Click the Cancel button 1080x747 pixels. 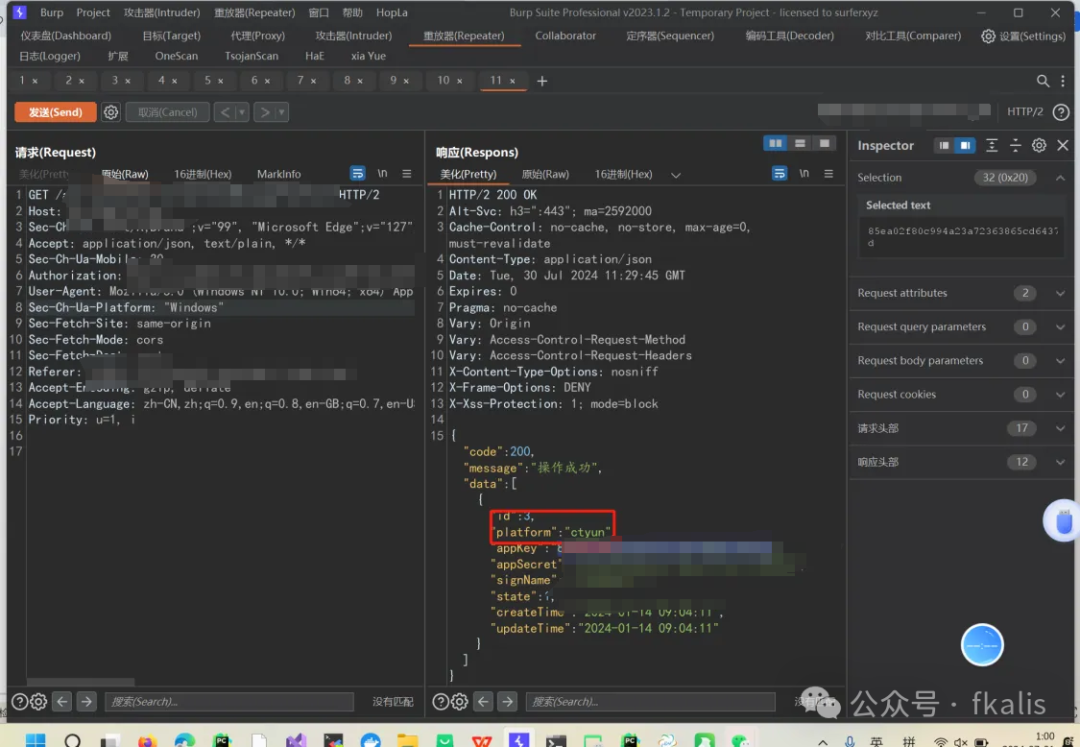click(167, 112)
